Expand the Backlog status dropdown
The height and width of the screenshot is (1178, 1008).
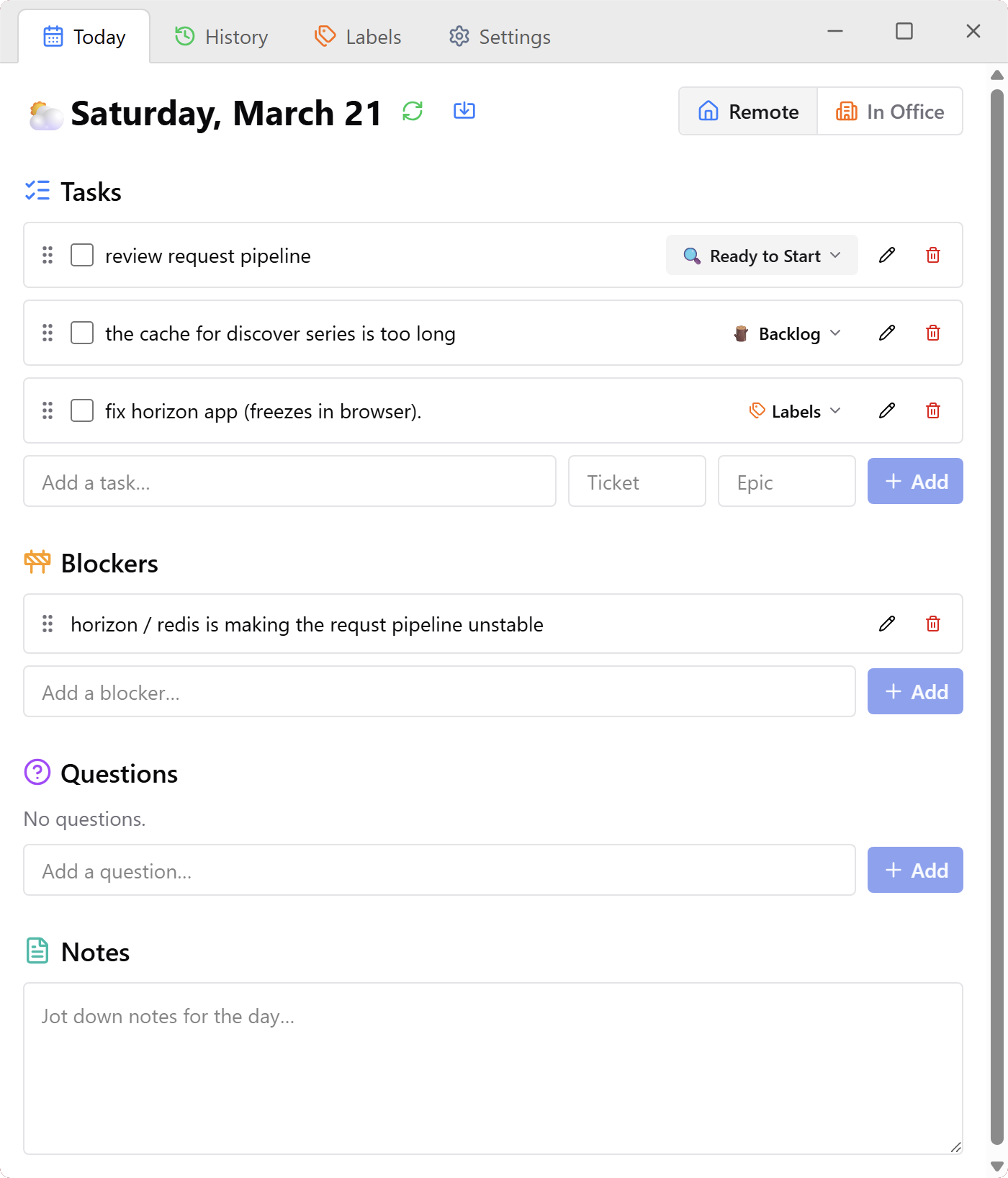point(788,333)
